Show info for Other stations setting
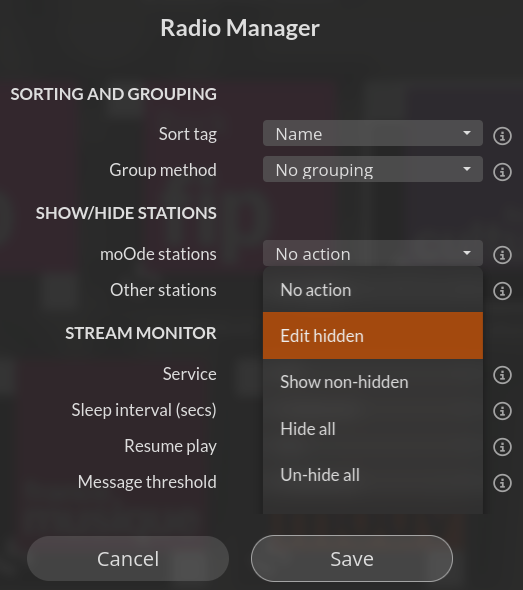The image size is (523, 590). 502,291
